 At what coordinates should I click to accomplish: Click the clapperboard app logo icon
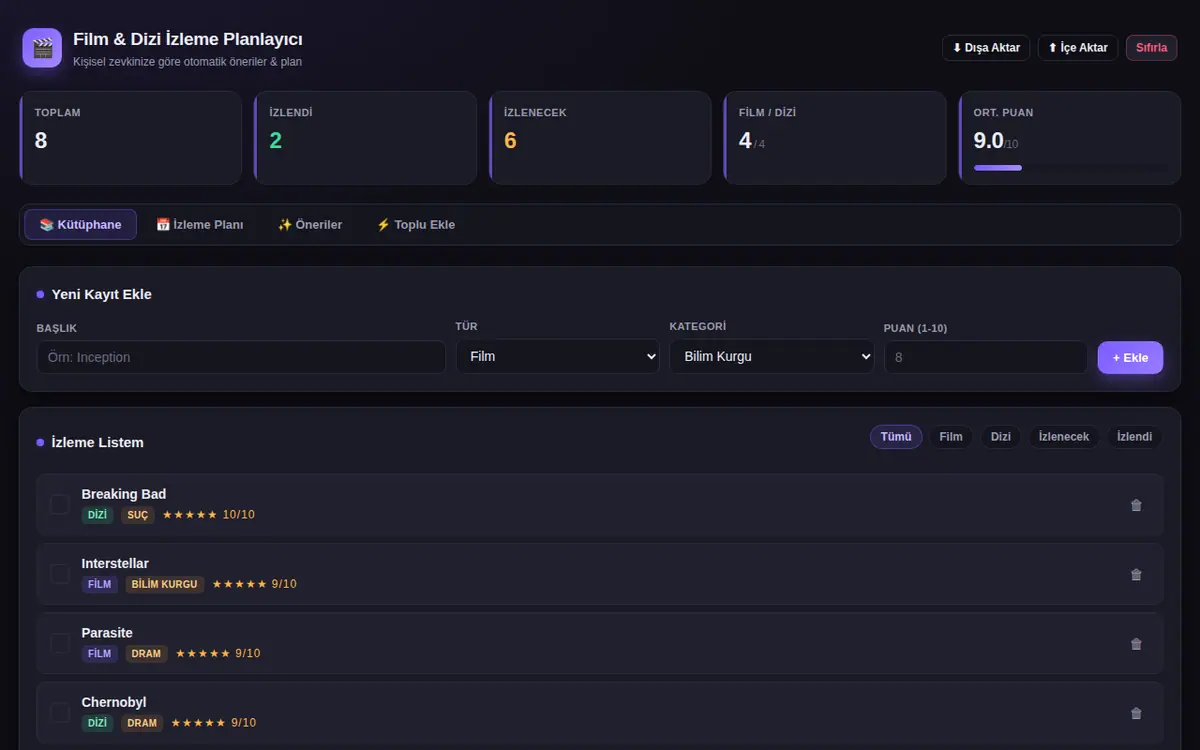(42, 47)
